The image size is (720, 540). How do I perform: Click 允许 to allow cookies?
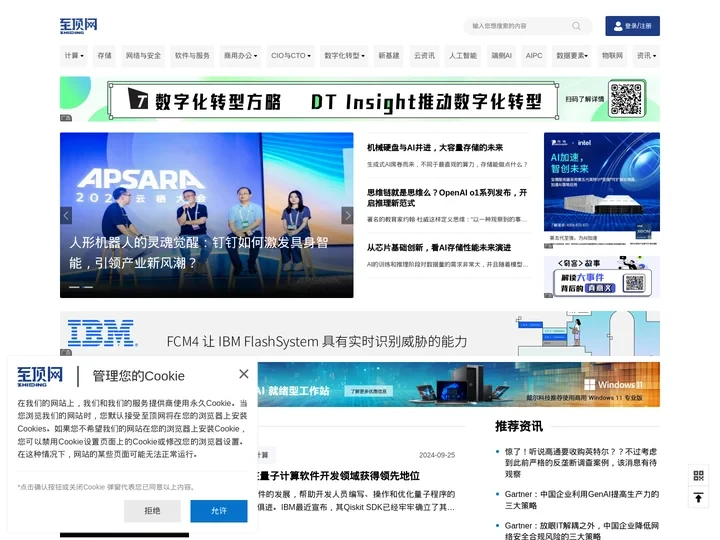pyautogui.click(x=219, y=511)
